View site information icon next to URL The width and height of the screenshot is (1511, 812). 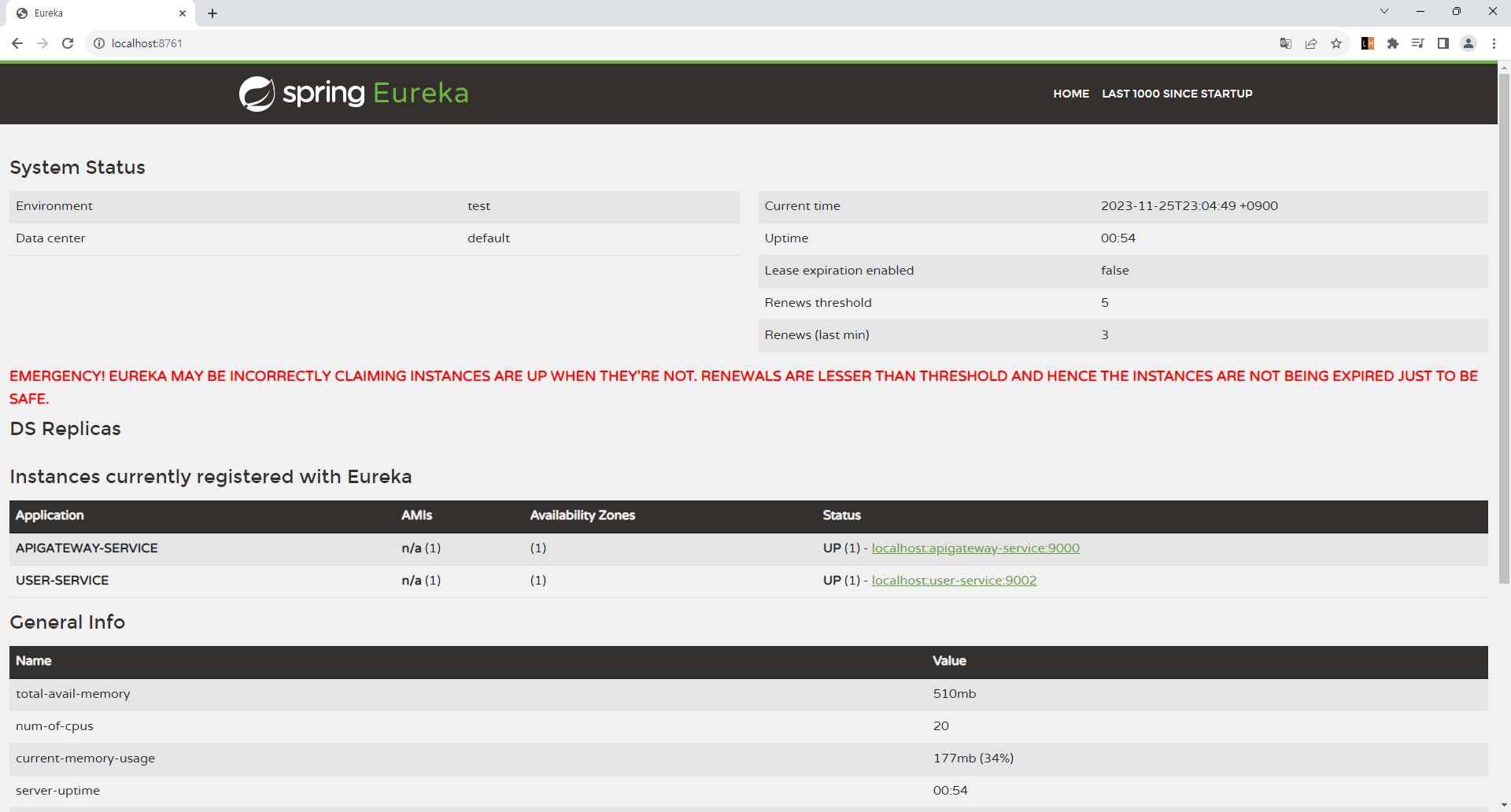coord(99,43)
